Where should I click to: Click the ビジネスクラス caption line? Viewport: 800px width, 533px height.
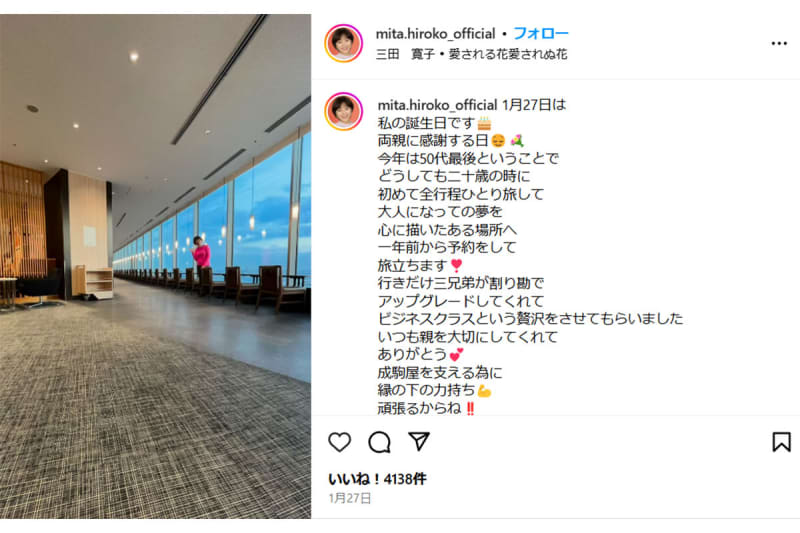(530, 319)
